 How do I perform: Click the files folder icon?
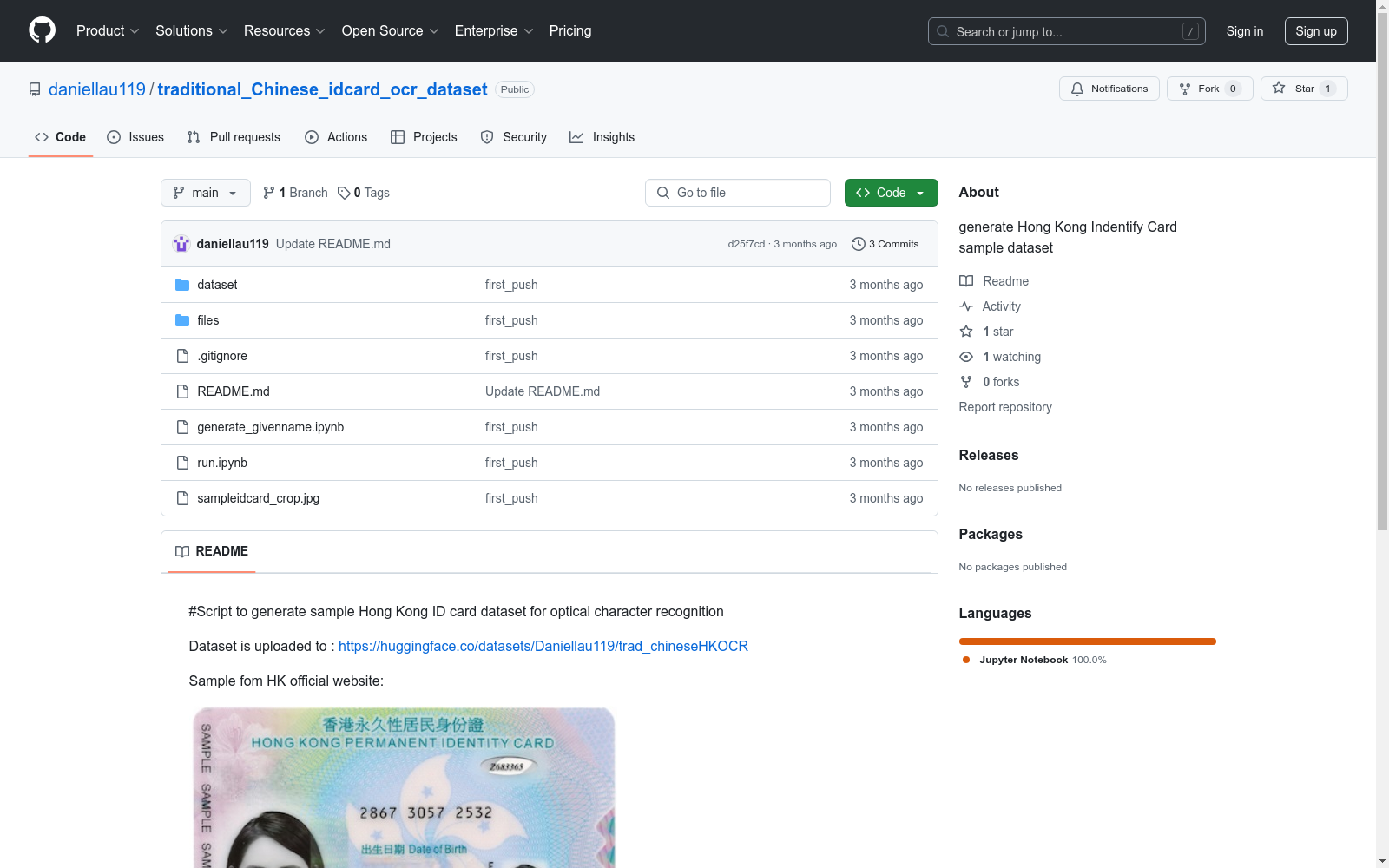[x=182, y=320]
